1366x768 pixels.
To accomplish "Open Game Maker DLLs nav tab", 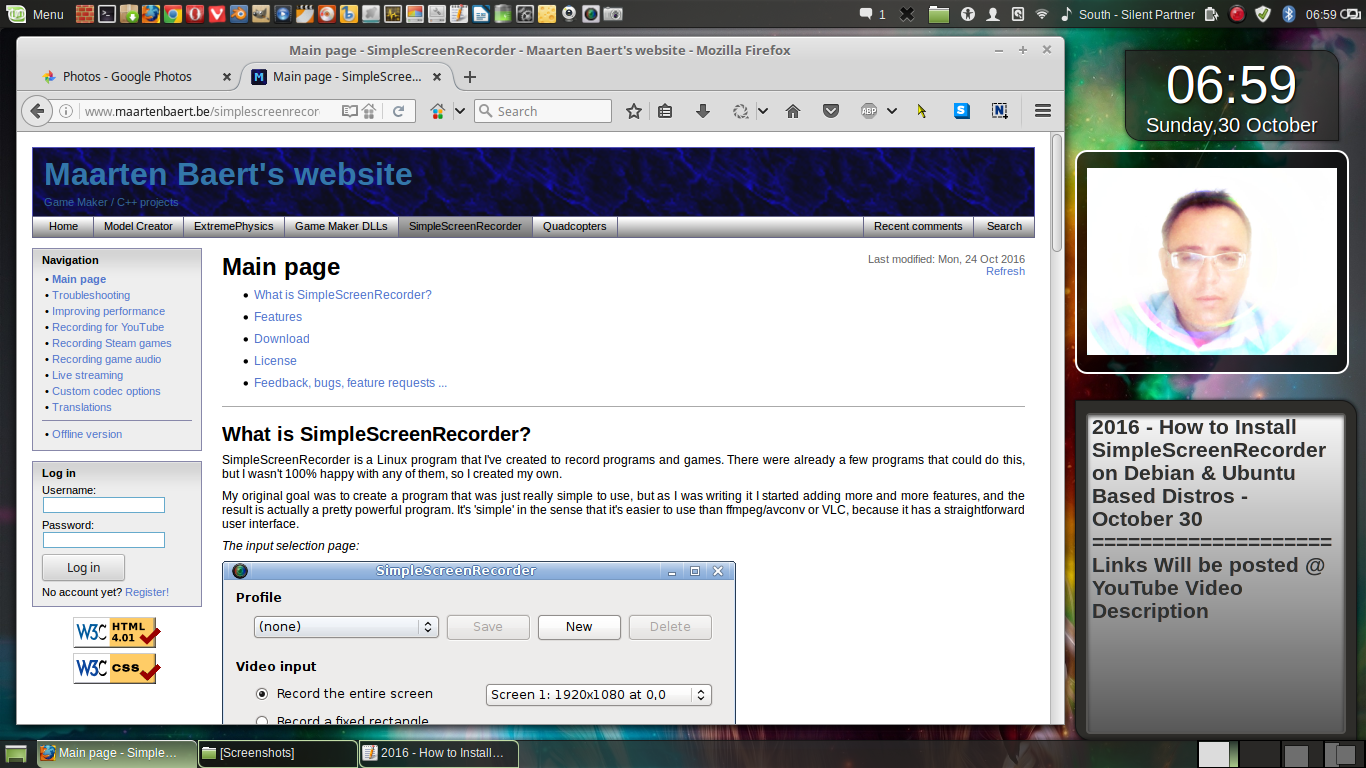I will pyautogui.click(x=341, y=226).
